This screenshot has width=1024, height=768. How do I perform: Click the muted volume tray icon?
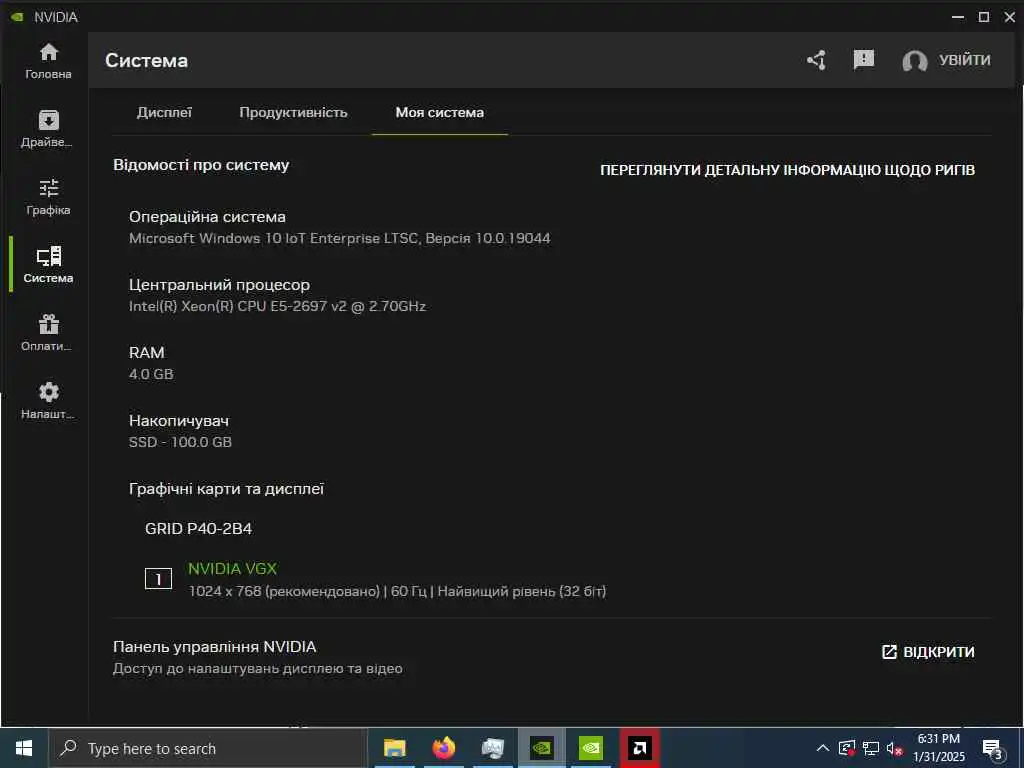[894, 749]
